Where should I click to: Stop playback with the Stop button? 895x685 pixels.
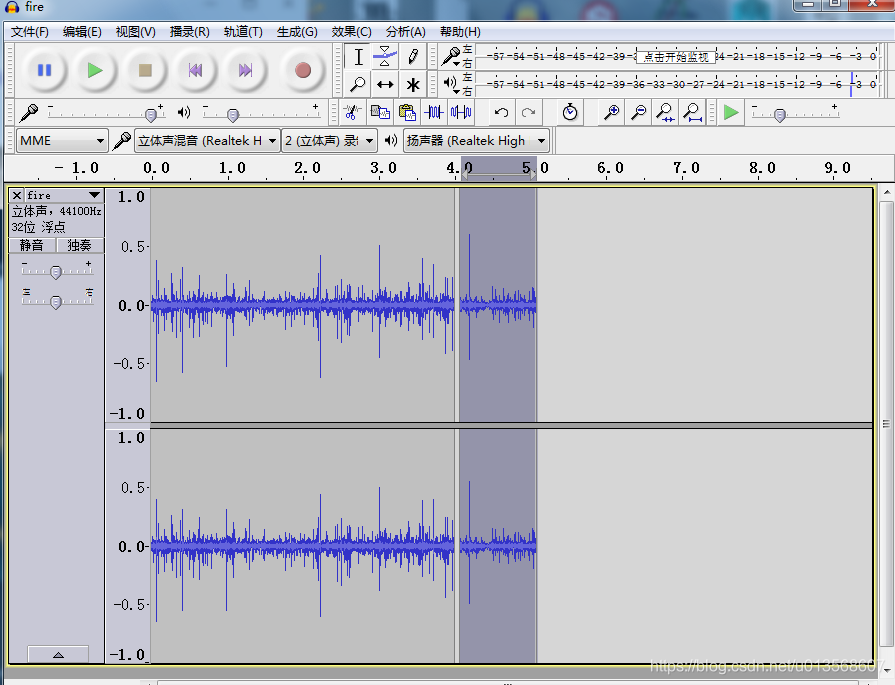(145, 70)
